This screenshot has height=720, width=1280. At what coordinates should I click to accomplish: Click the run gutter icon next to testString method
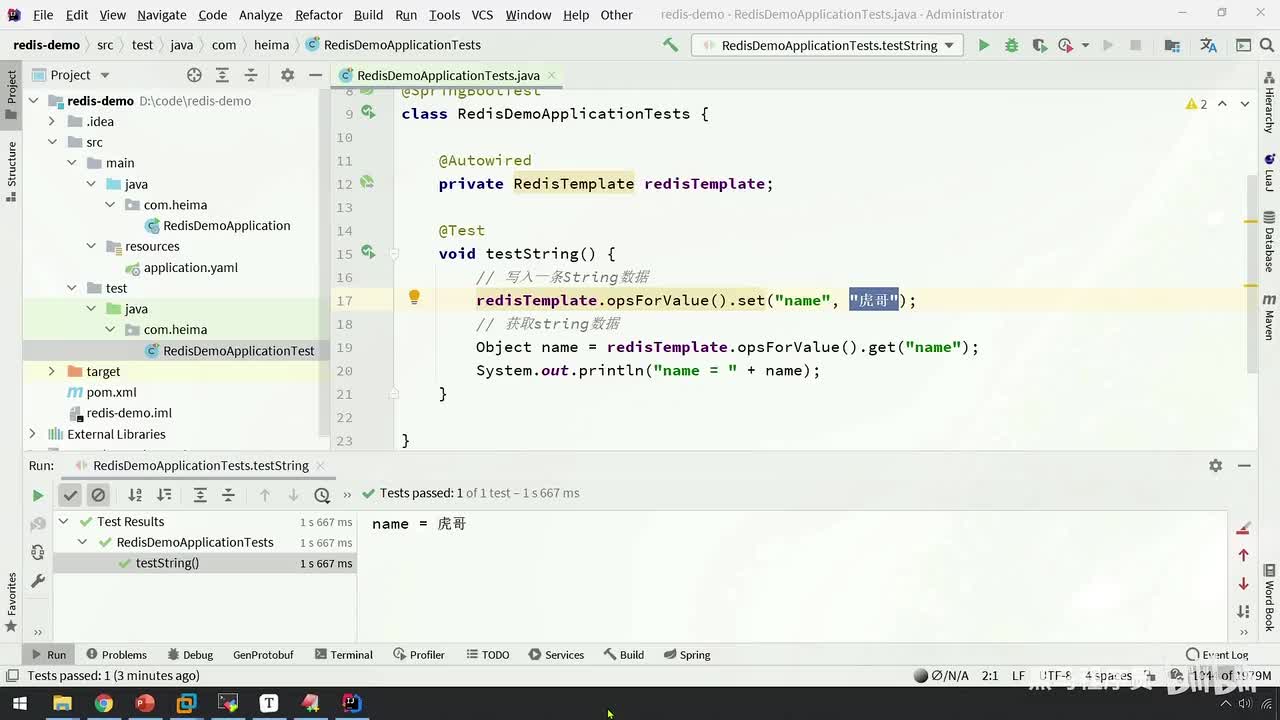[368, 253]
